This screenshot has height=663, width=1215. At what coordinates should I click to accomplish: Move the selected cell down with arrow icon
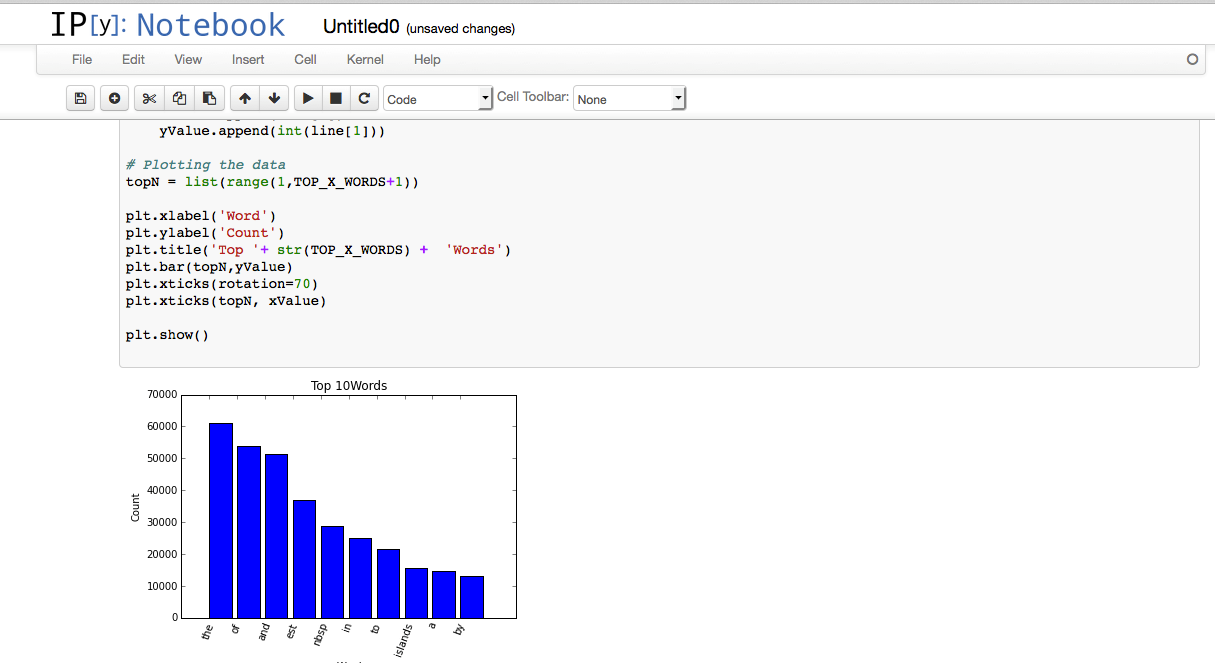pos(273,97)
